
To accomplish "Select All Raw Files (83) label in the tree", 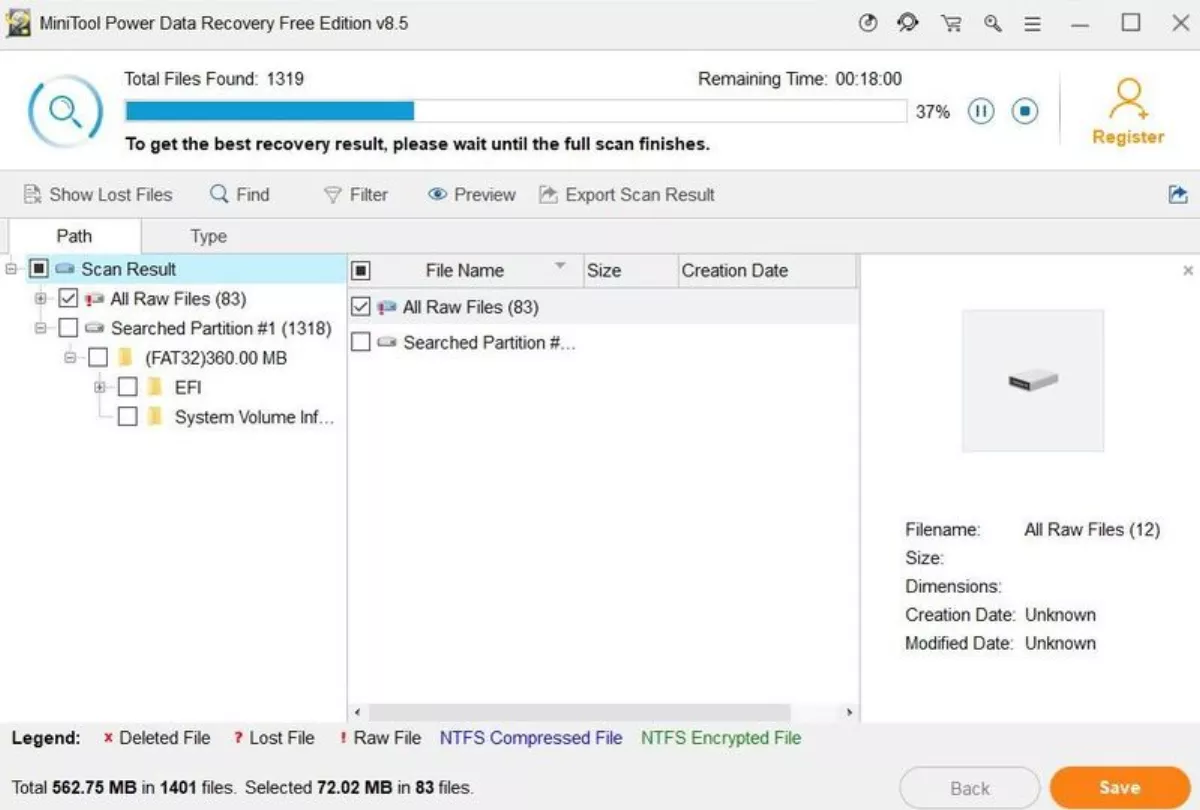I will pyautogui.click(x=178, y=298).
